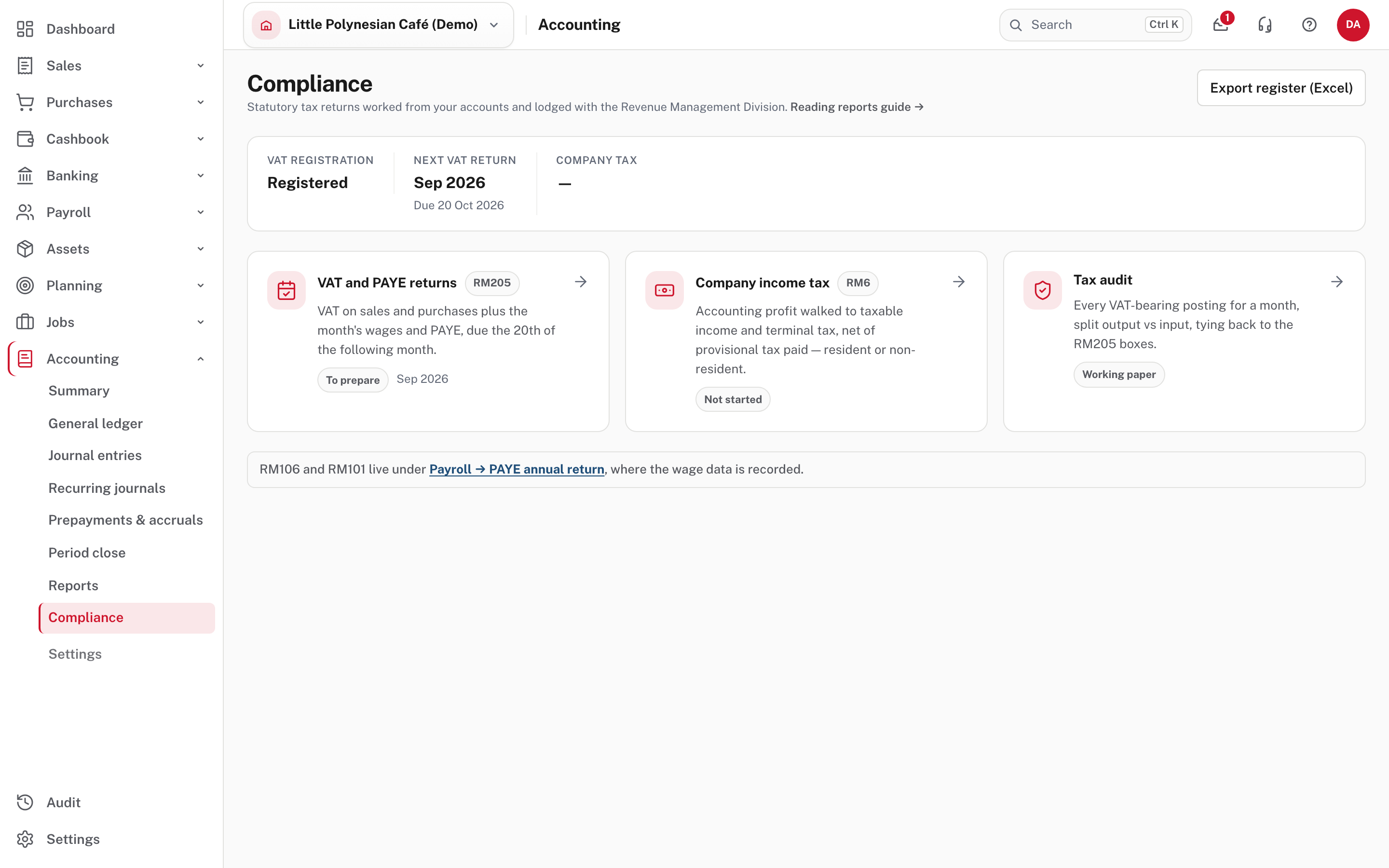Viewport: 1389px width, 868px height.
Task: Click the Tax audit shield icon
Action: 1042,290
